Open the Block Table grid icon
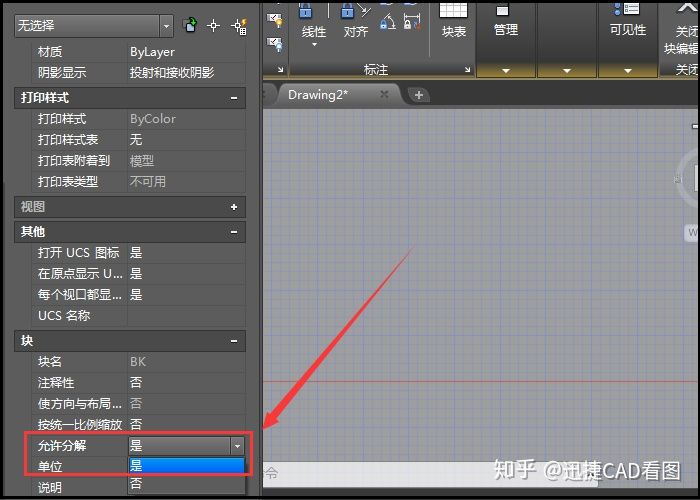 (x=453, y=10)
